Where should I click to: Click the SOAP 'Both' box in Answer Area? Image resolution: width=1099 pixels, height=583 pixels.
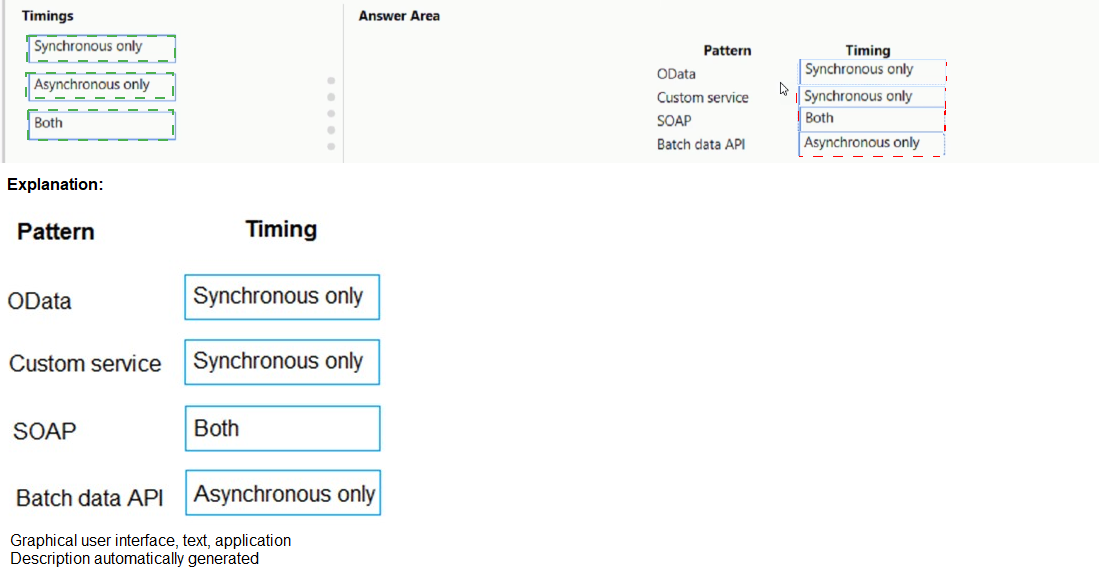(x=872, y=119)
